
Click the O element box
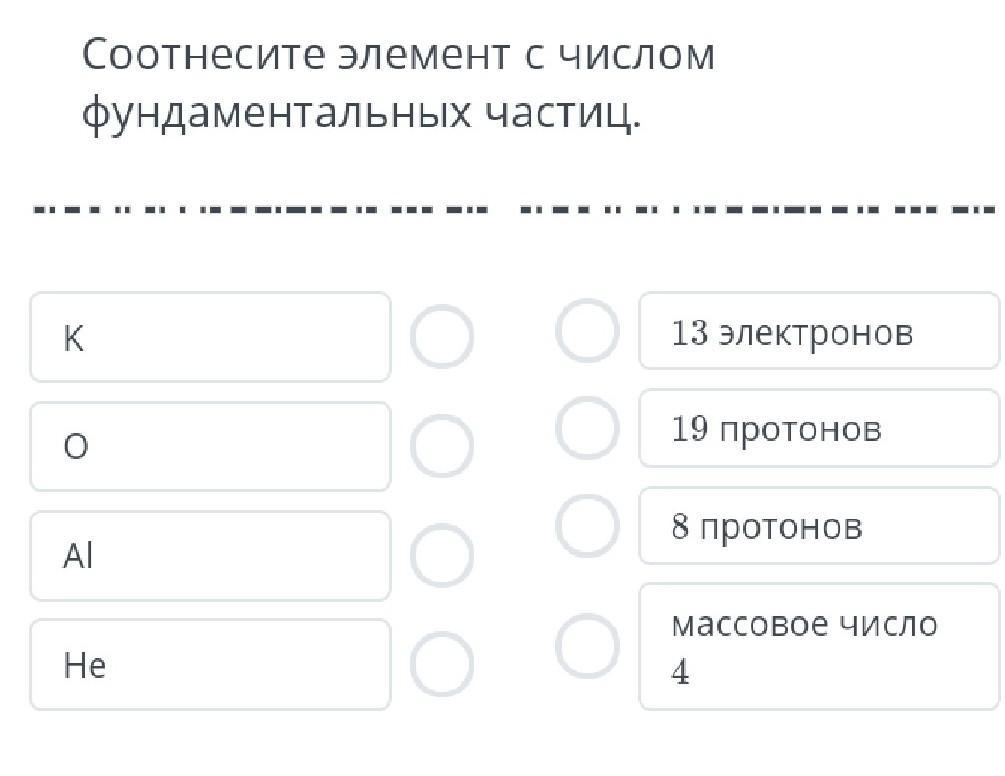point(210,446)
